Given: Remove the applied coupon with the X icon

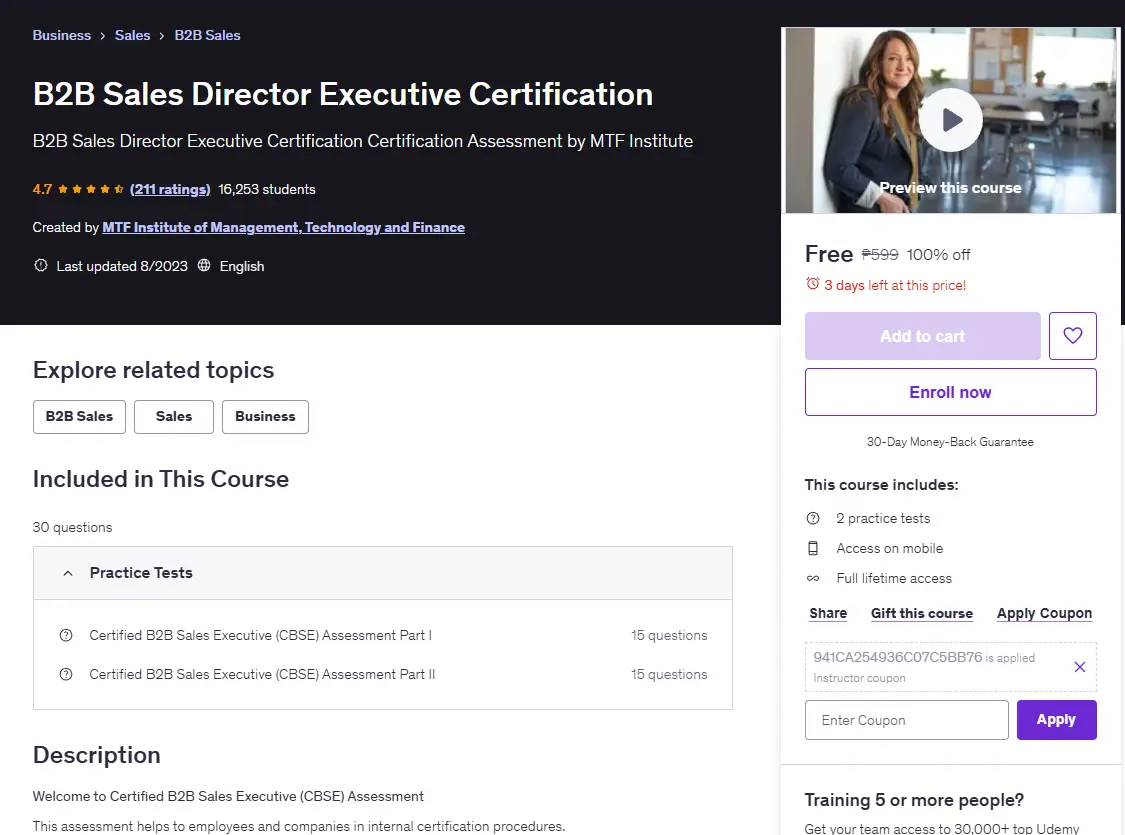Looking at the screenshot, I should 1079,667.
